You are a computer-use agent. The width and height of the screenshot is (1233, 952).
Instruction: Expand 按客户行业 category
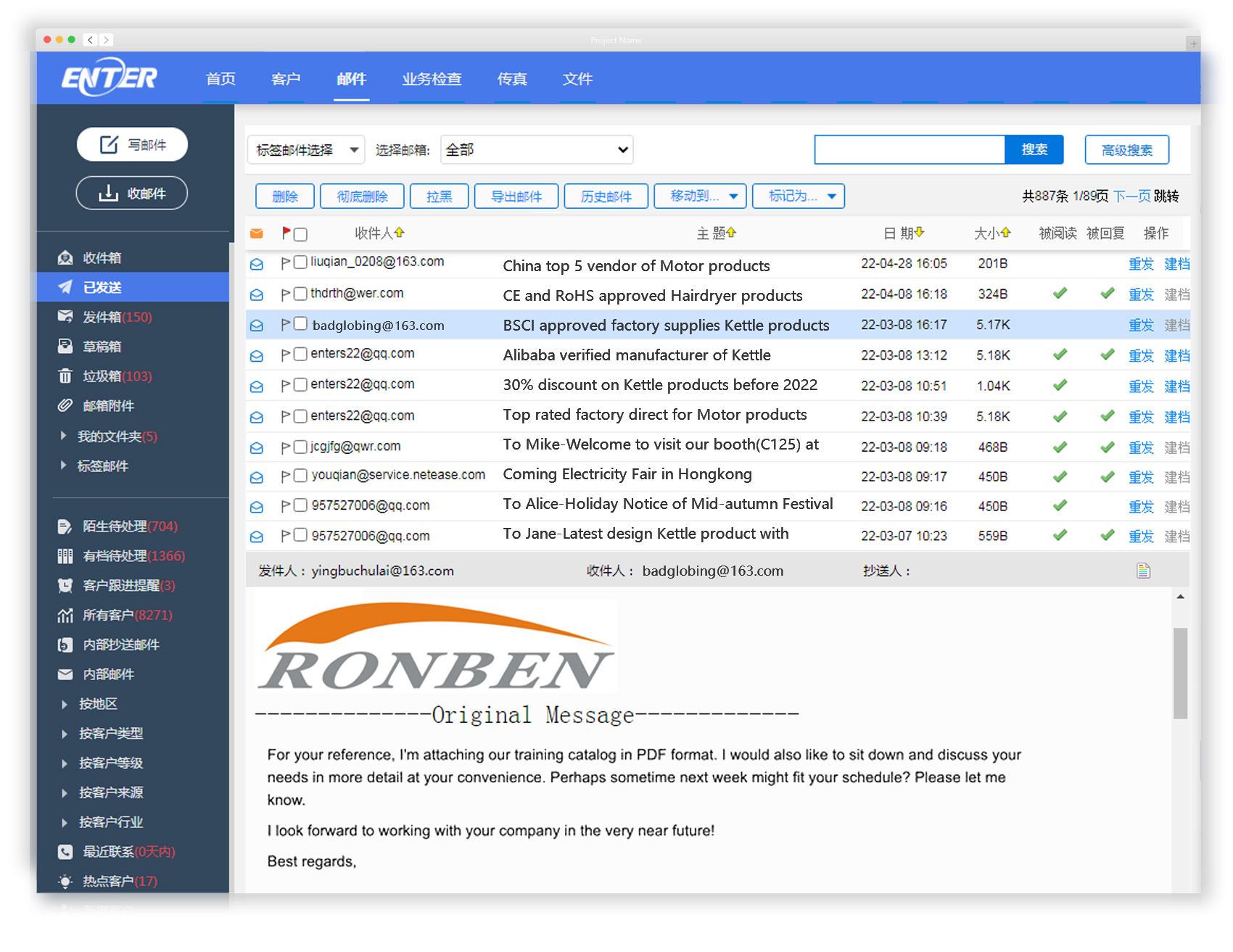pyautogui.click(x=64, y=822)
